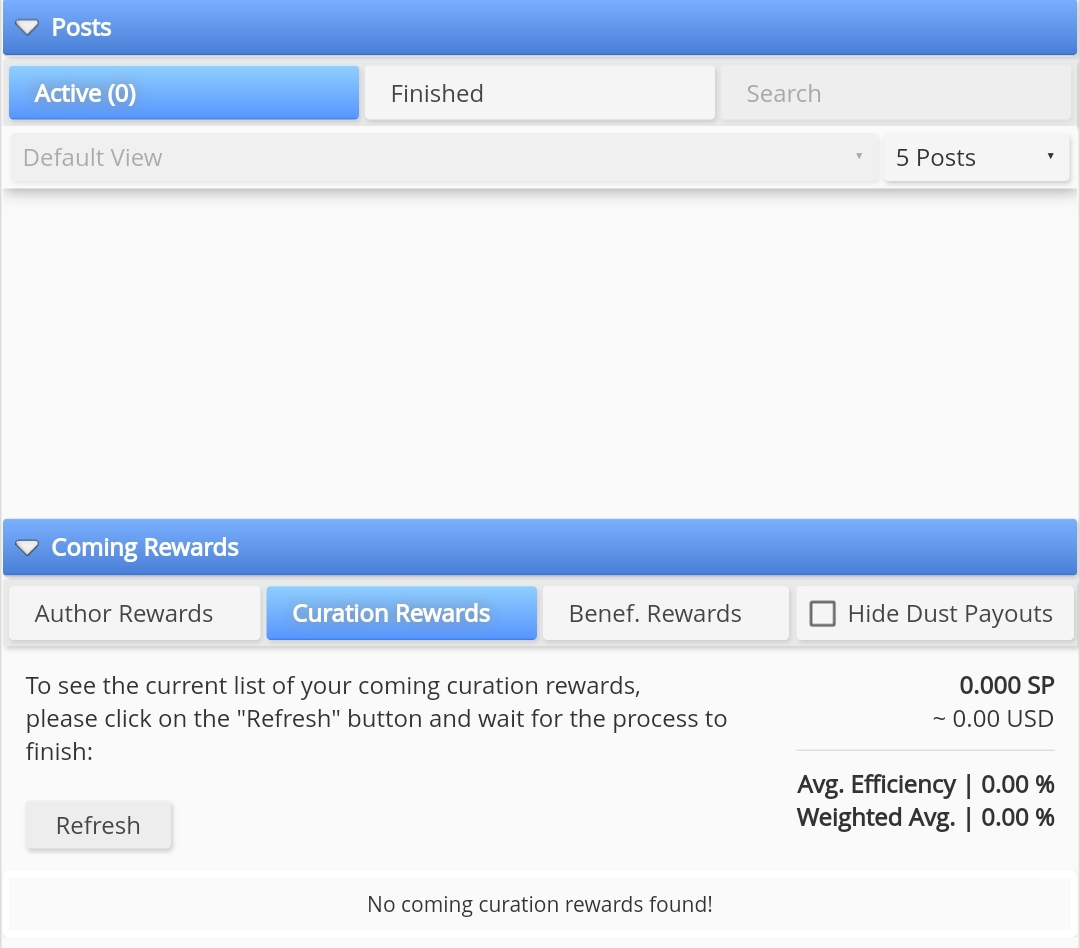Switch to the Active (0) tab
Image resolution: width=1080 pixels, height=948 pixels.
tap(184, 93)
